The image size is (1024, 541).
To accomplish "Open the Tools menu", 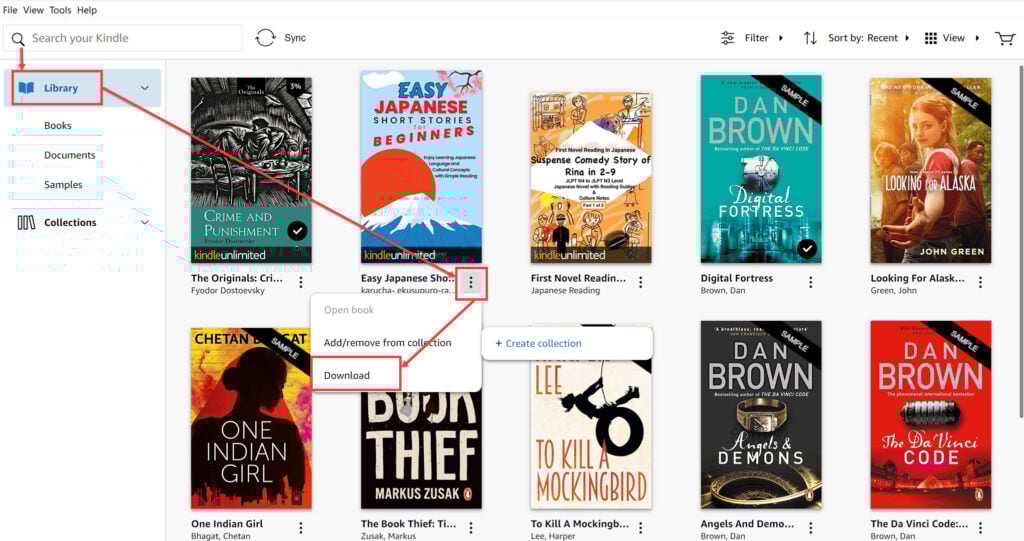I will [60, 10].
